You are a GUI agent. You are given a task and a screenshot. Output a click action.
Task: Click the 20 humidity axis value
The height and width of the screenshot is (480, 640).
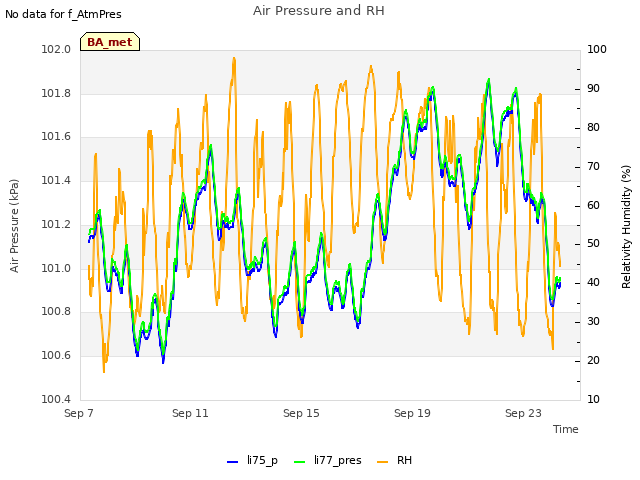tap(593, 360)
